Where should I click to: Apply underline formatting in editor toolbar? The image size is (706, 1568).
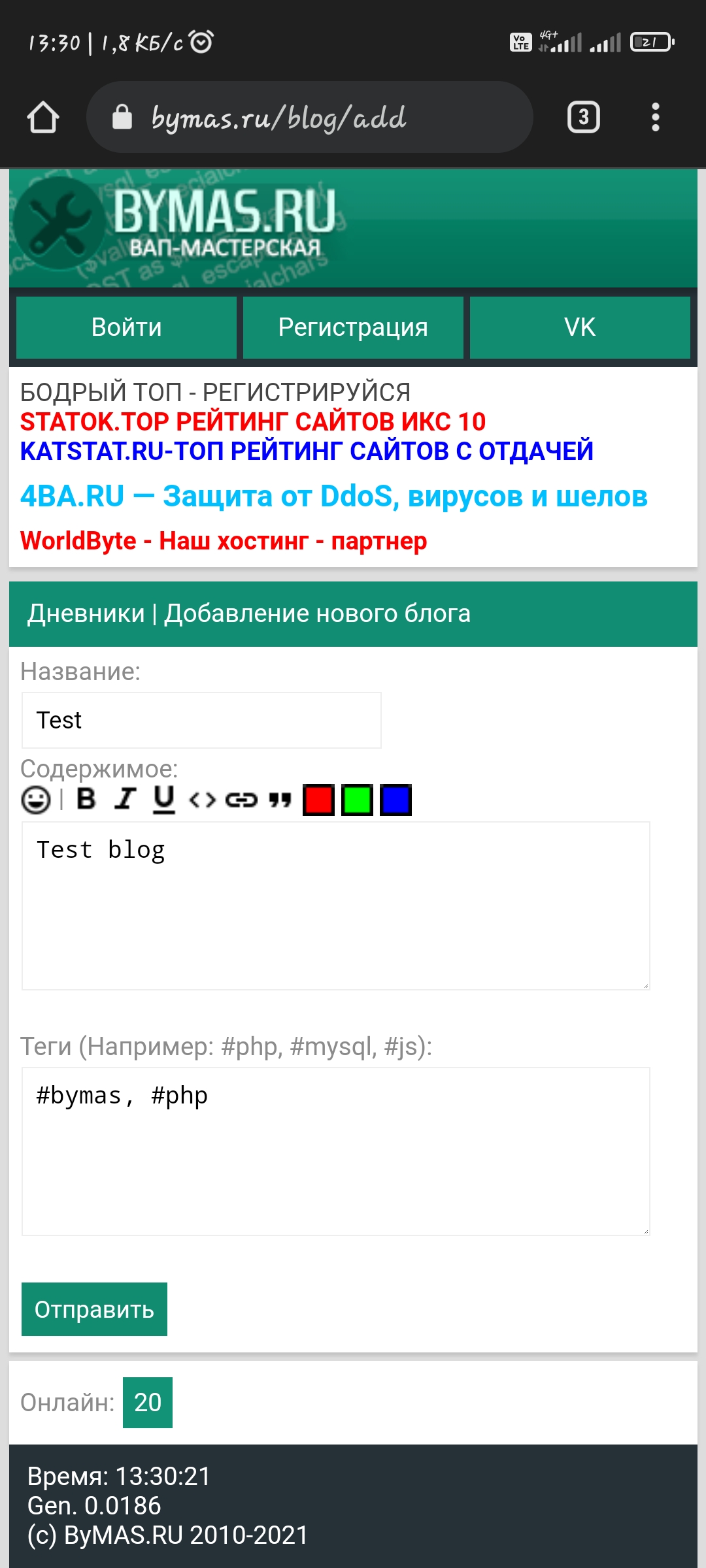point(164,799)
